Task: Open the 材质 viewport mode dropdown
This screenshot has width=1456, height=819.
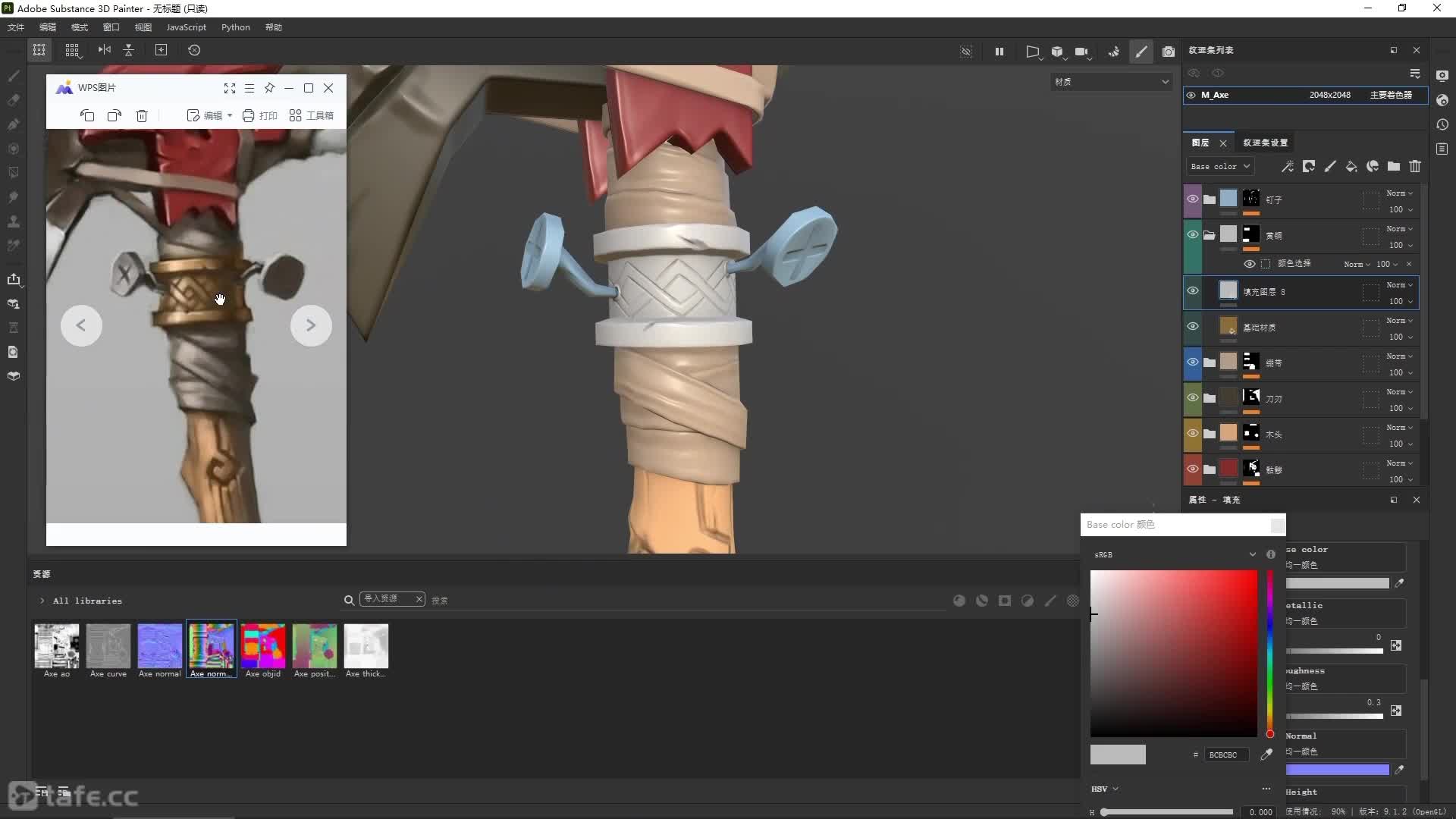Action: (1112, 82)
